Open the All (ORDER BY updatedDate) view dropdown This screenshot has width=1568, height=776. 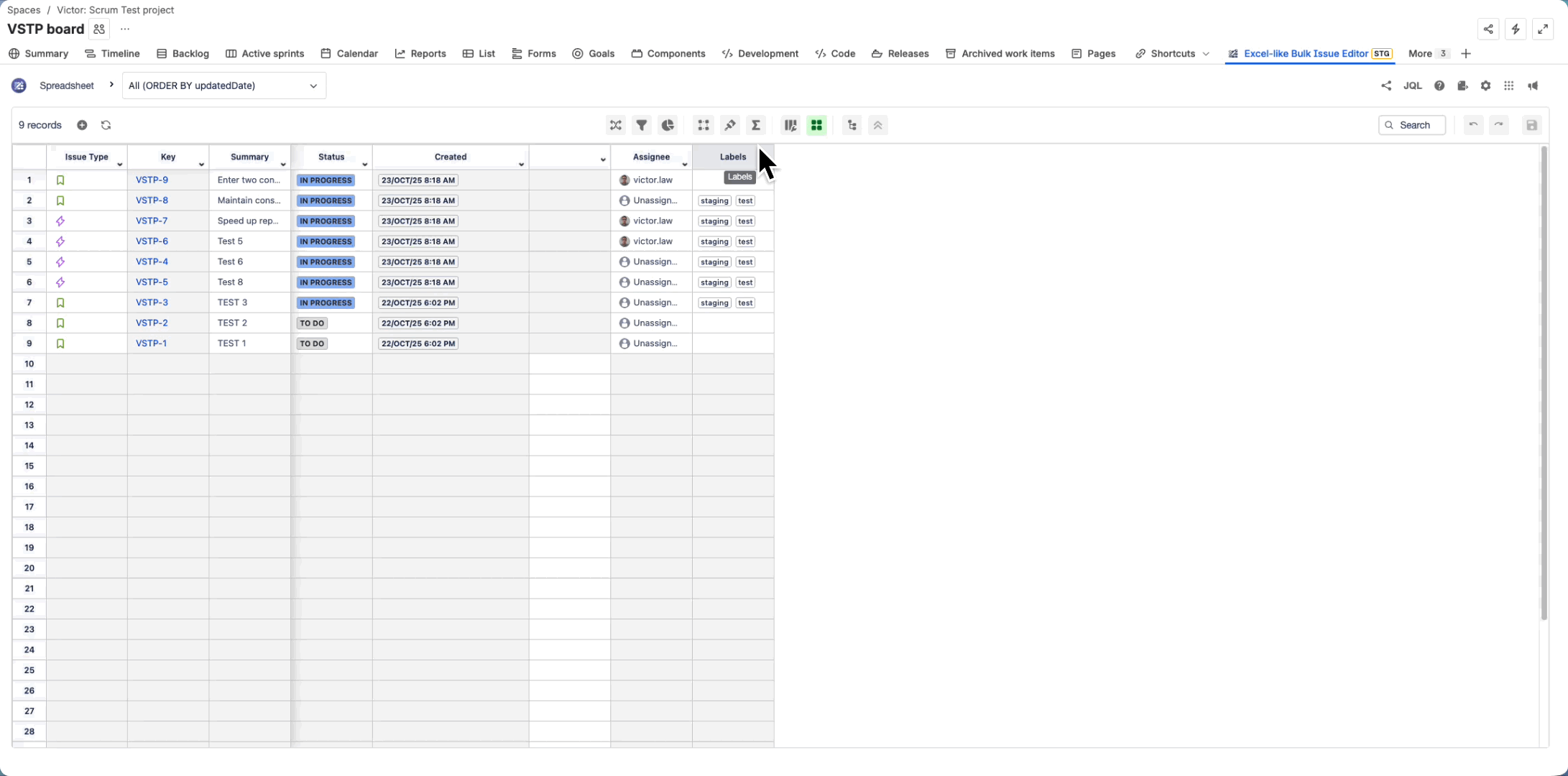coord(223,86)
